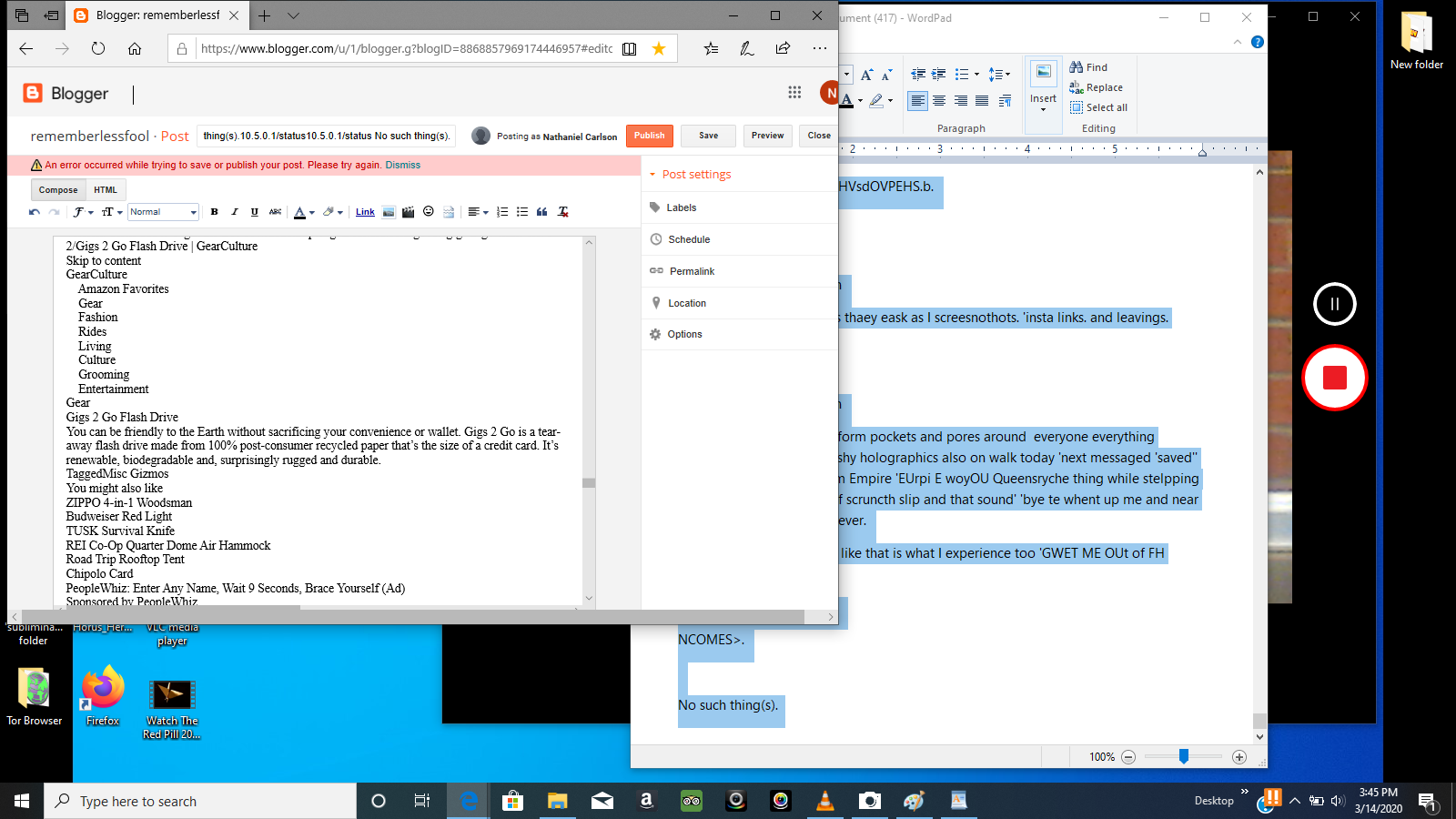This screenshot has height=819, width=1456.
Task: Open Edge favorites list icon
Action: click(711, 49)
